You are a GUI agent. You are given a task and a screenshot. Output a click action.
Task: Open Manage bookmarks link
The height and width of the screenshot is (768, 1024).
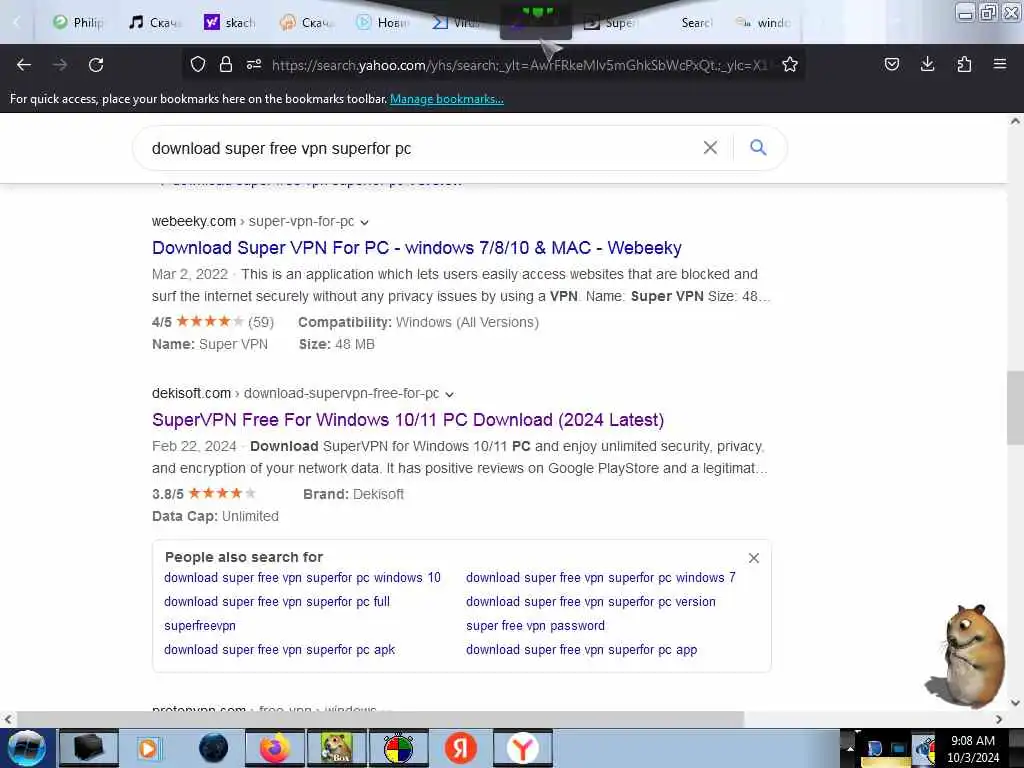point(447,99)
